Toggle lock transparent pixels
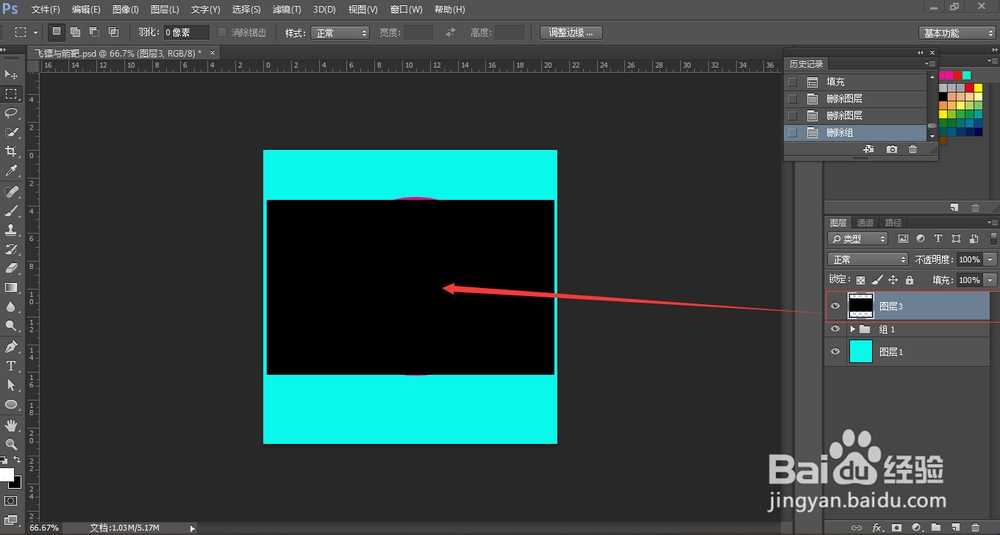This screenshot has height=535, width=1000. 860,280
